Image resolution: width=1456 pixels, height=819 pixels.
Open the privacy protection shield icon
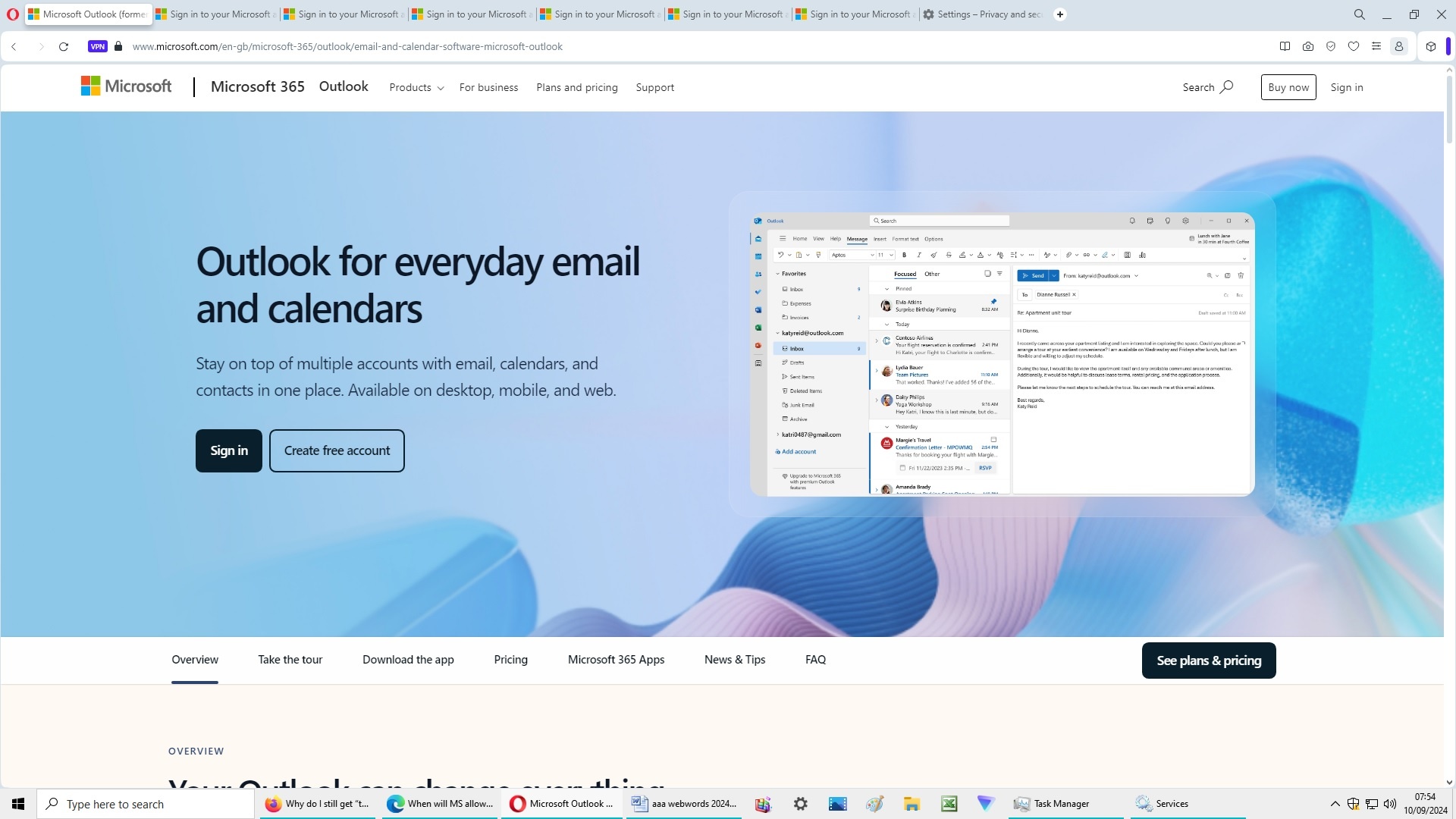[x=1331, y=46]
